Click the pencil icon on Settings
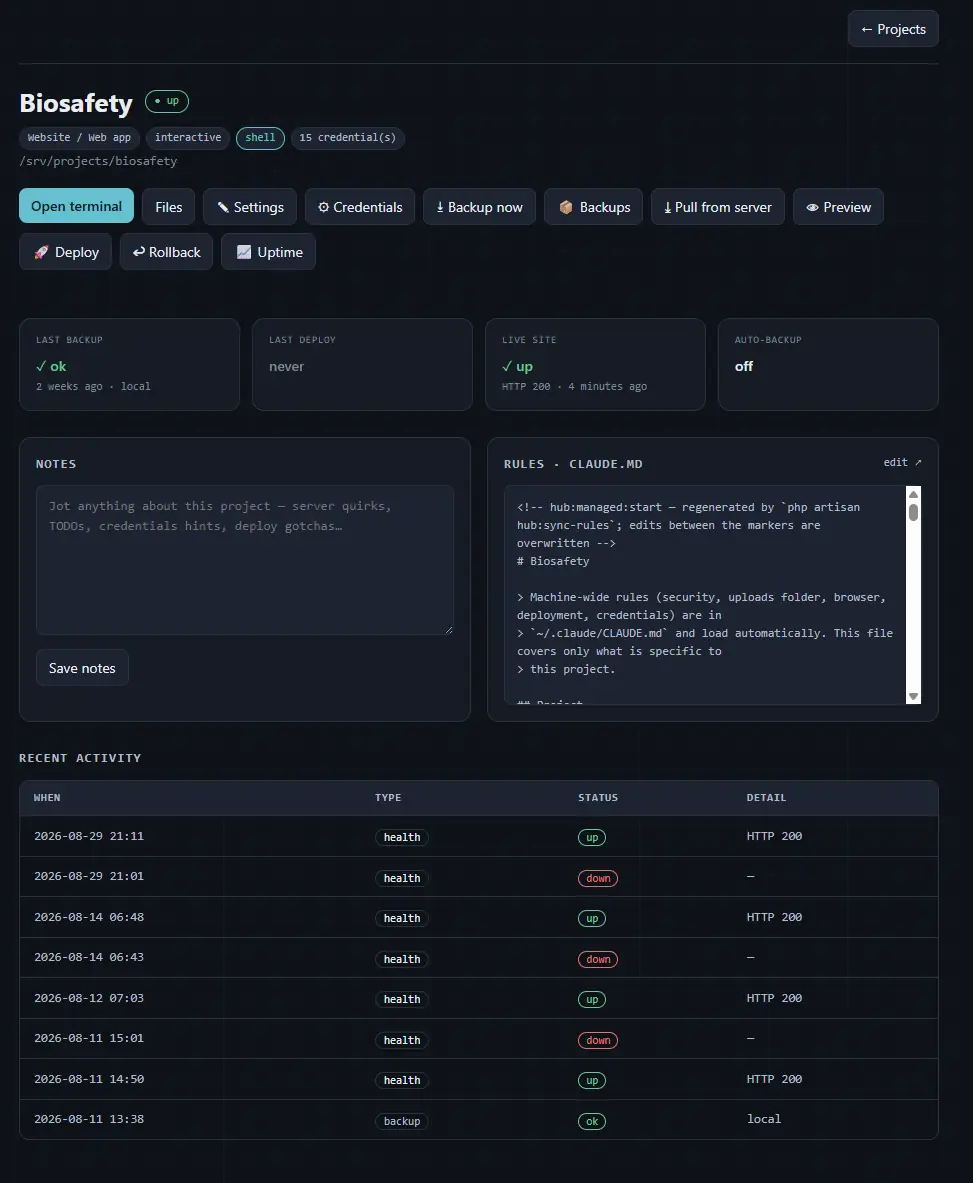Viewport: 973px width, 1183px height. tap(223, 207)
